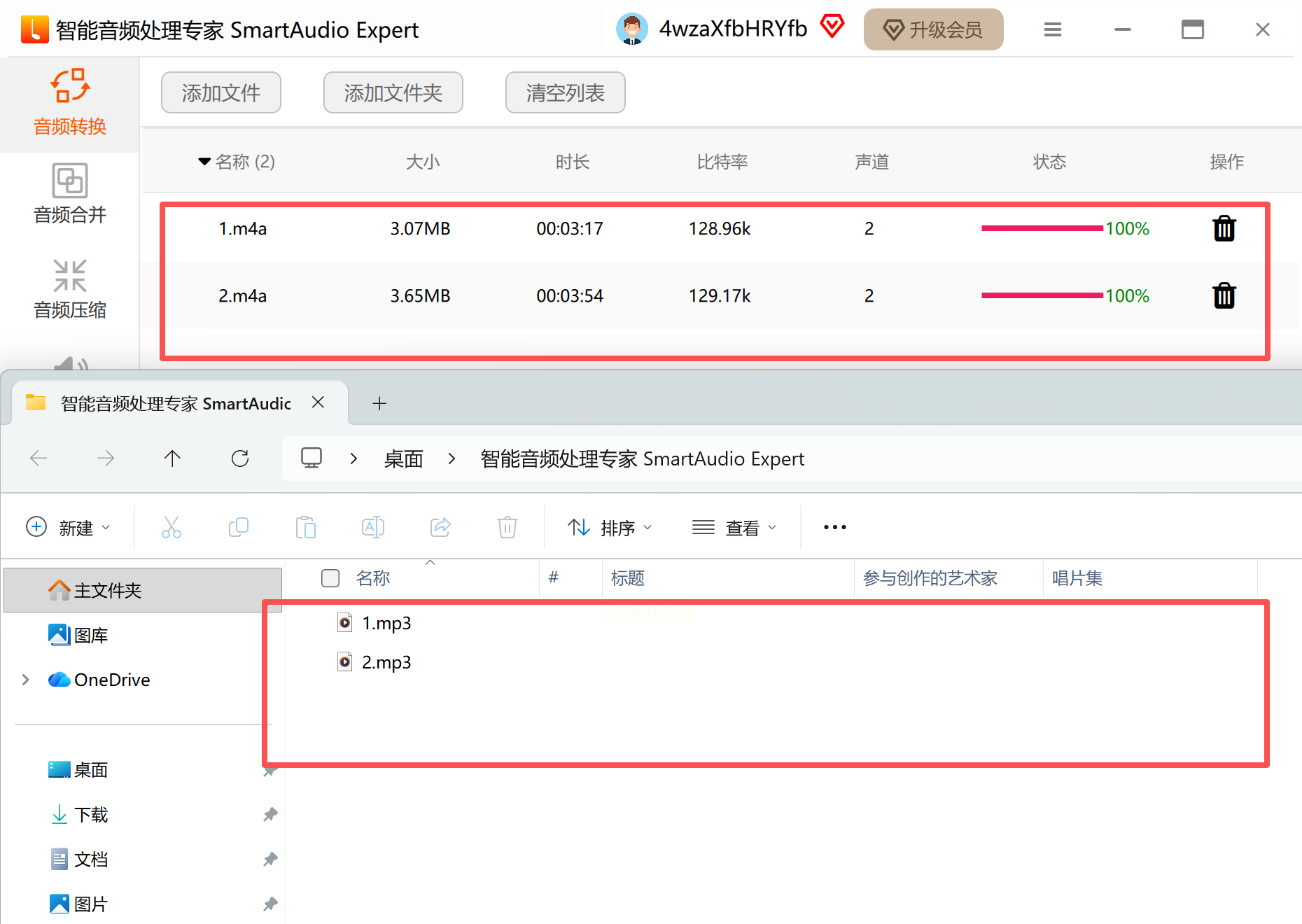Image resolution: width=1302 pixels, height=924 pixels.
Task: Click the 添加文件 button
Action: click(x=221, y=92)
